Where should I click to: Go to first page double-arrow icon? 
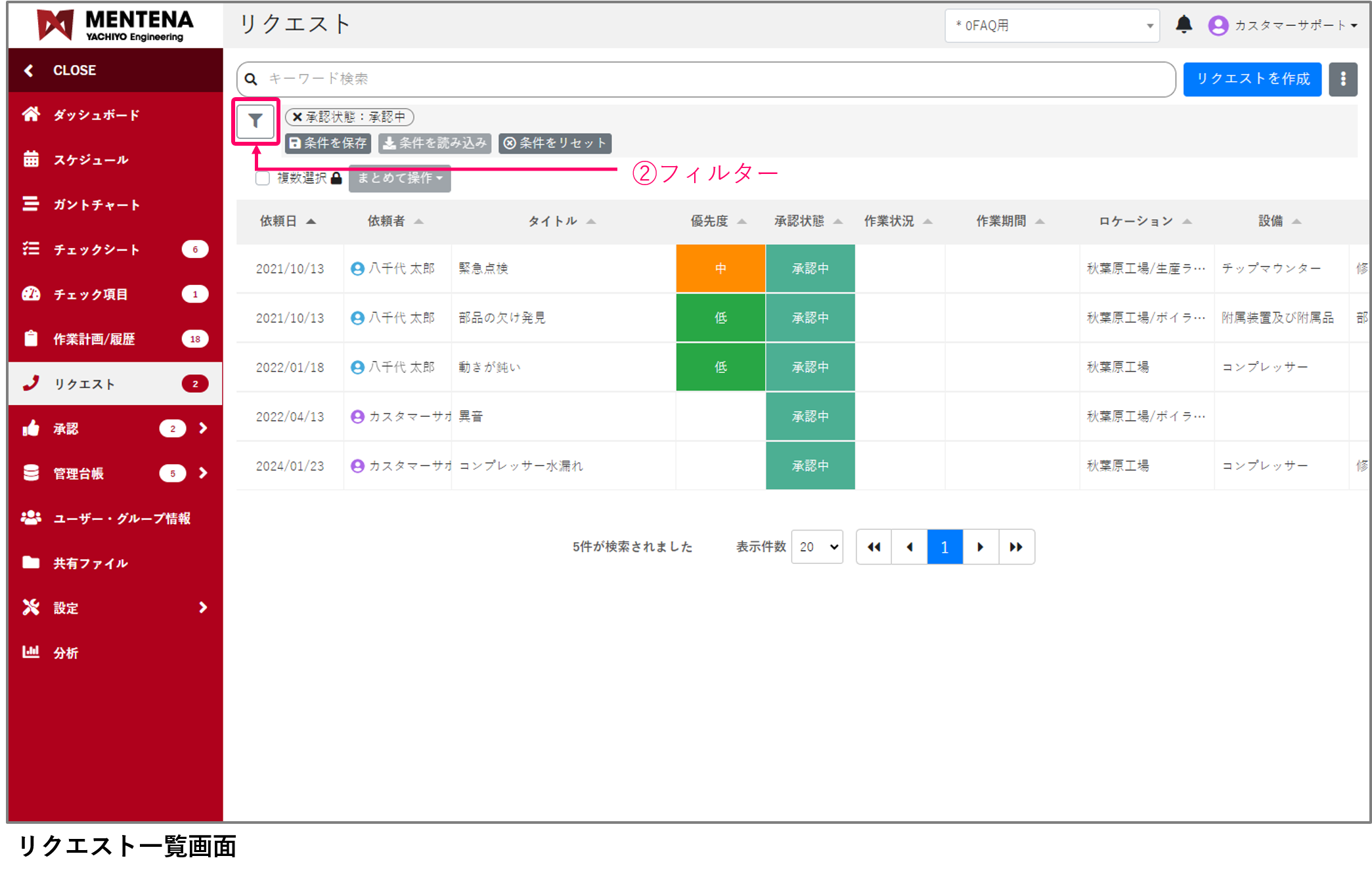click(874, 547)
